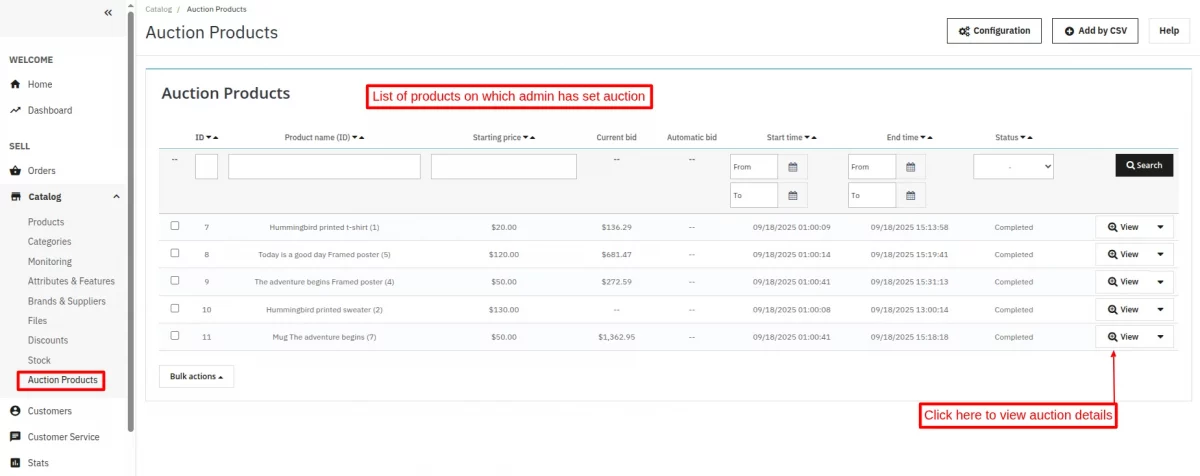Sort Start time descending arrow

pos(807,137)
